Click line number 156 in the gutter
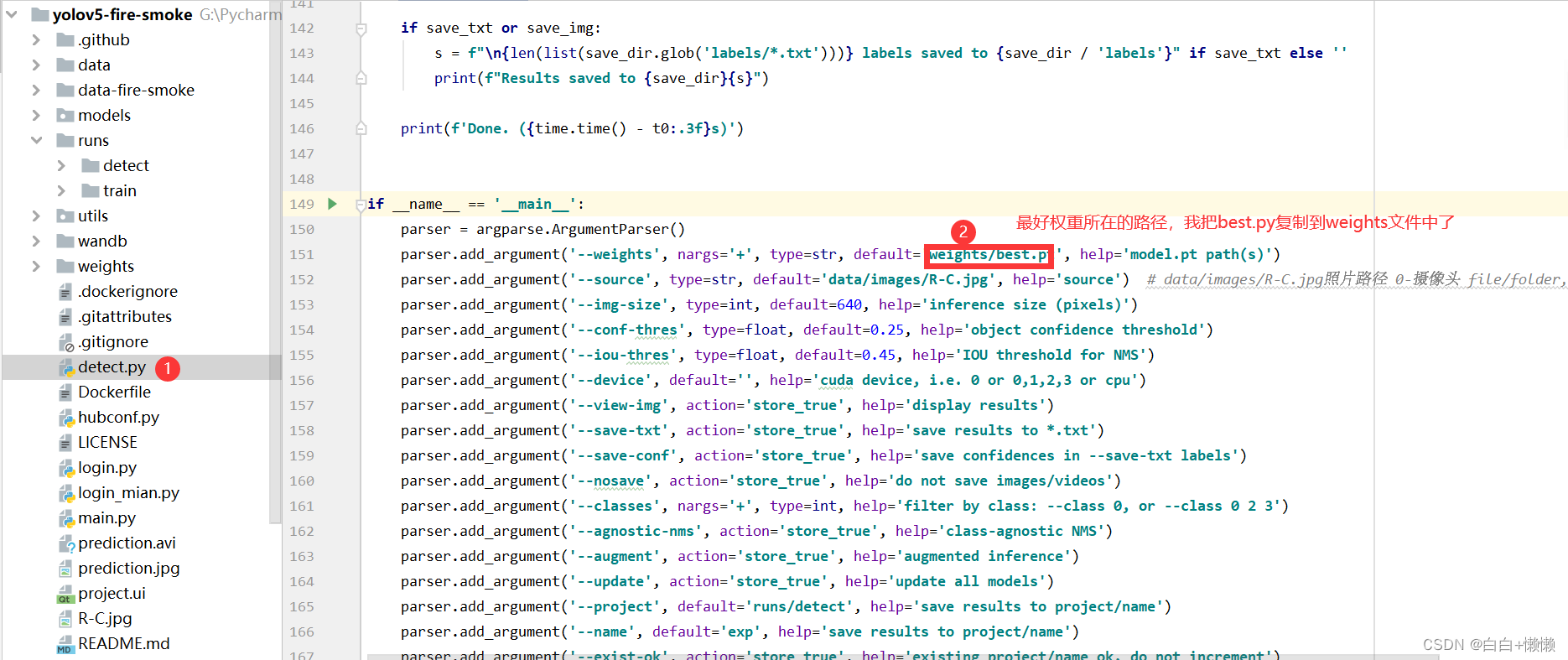Image resolution: width=1568 pixels, height=660 pixels. 301,380
